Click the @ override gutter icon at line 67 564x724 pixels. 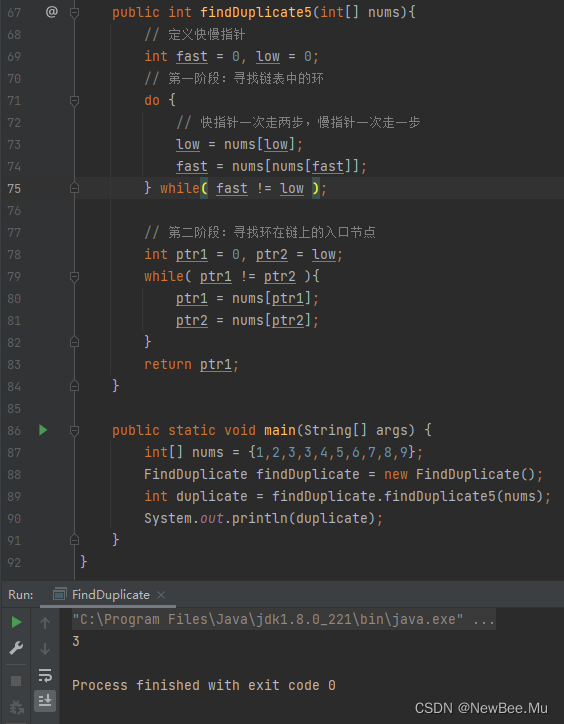point(52,12)
